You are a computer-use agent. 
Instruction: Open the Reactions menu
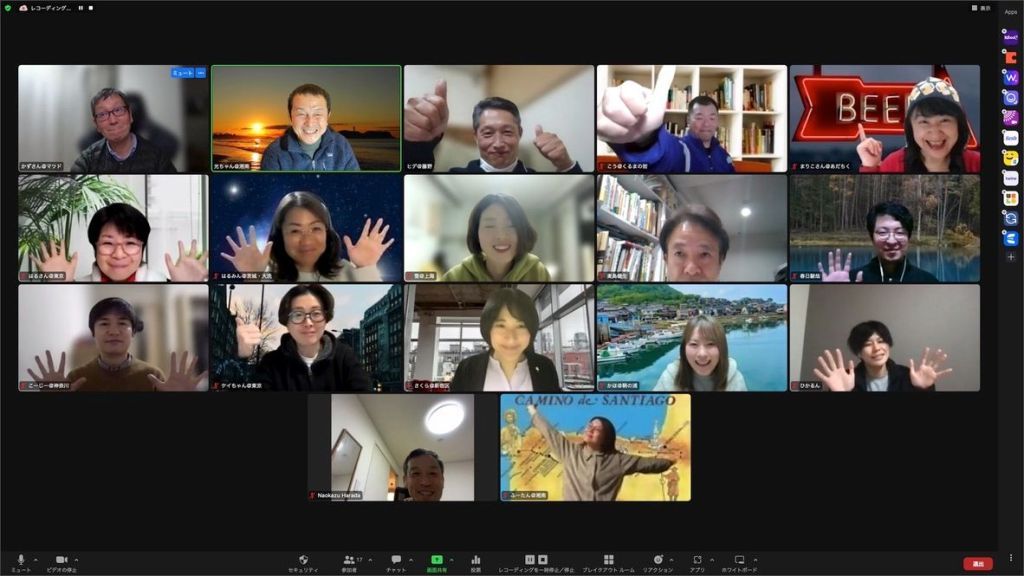coord(657,561)
